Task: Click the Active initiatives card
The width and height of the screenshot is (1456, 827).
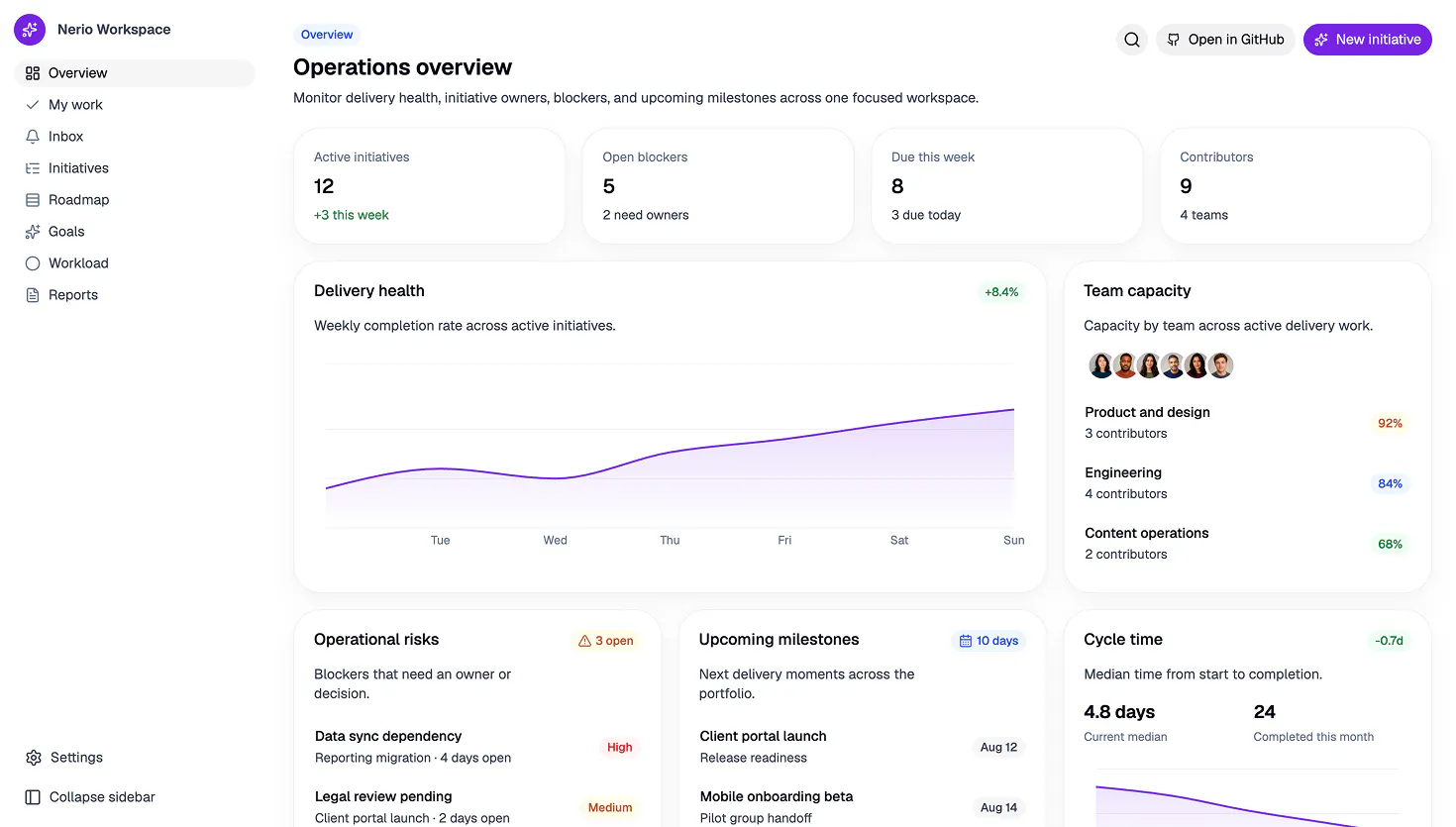Action: 430,186
